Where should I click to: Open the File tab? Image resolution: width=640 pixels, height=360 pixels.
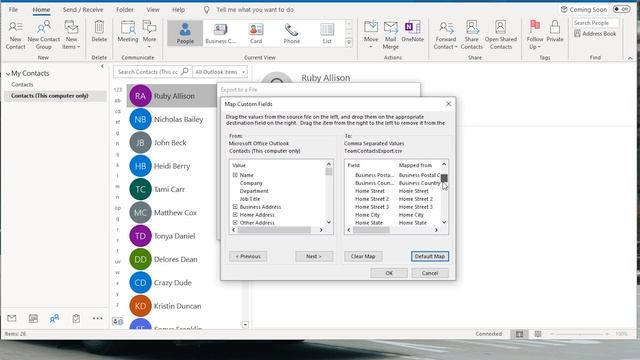(13, 9)
